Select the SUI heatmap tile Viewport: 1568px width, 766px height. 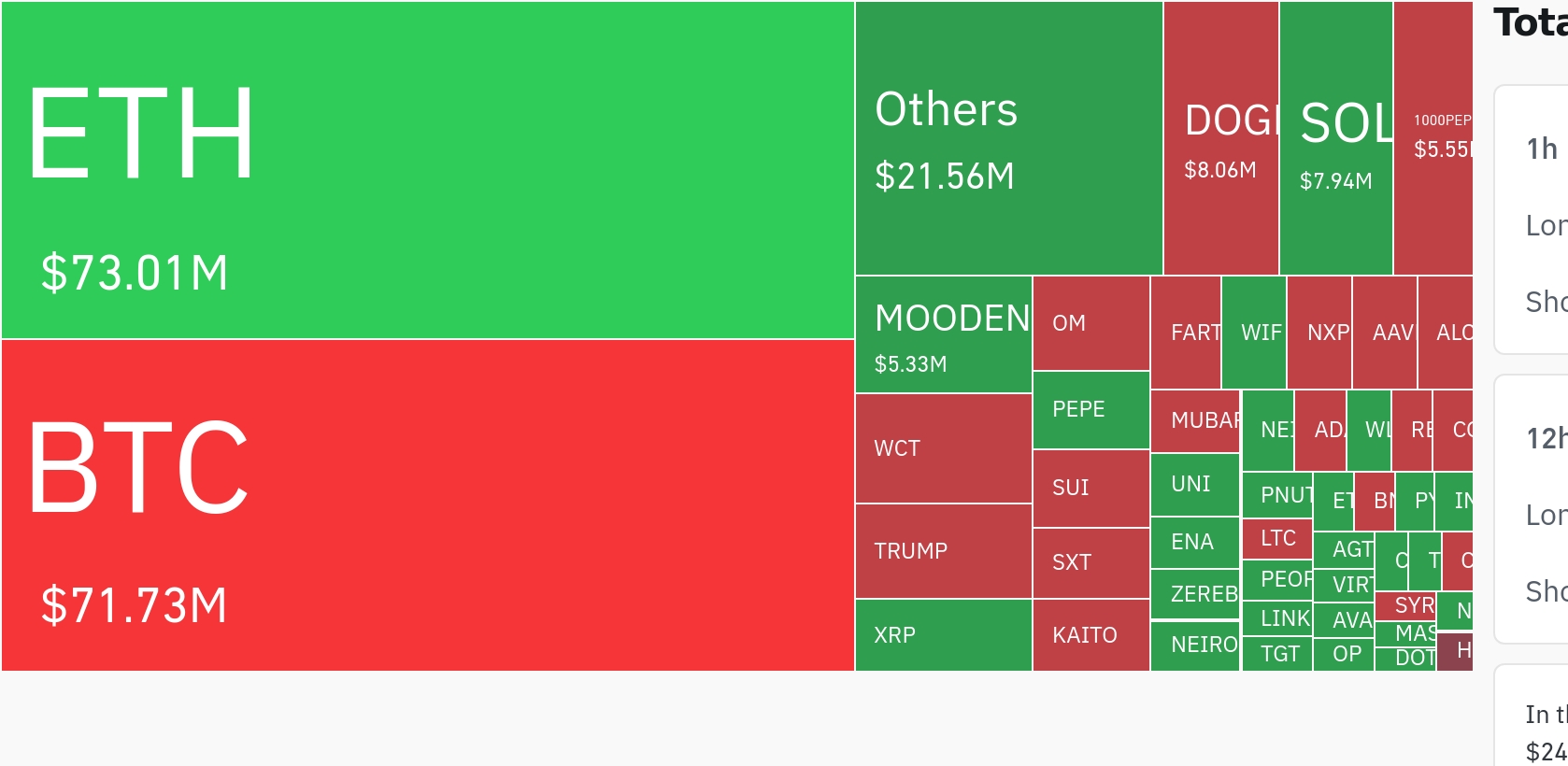tap(1091, 489)
